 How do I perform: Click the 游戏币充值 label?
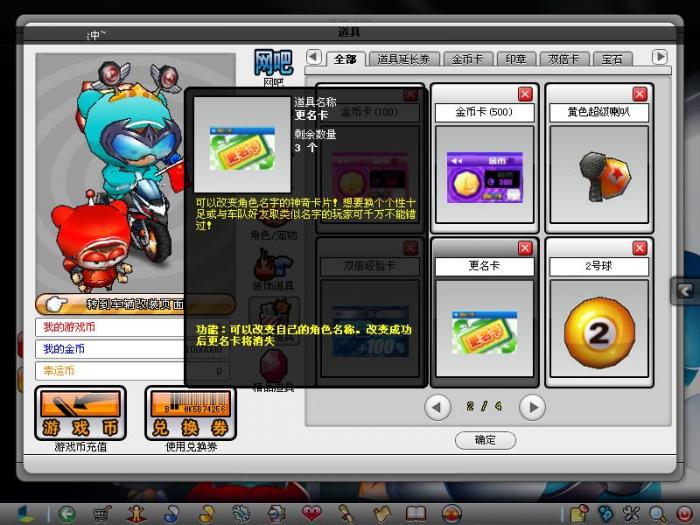[x=81, y=447]
